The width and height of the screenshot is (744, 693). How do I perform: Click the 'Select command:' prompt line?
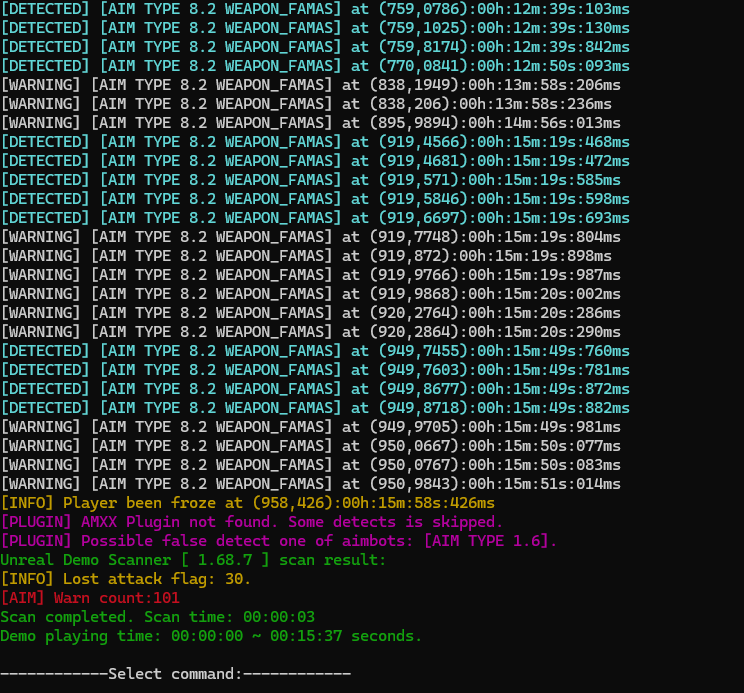(176, 674)
